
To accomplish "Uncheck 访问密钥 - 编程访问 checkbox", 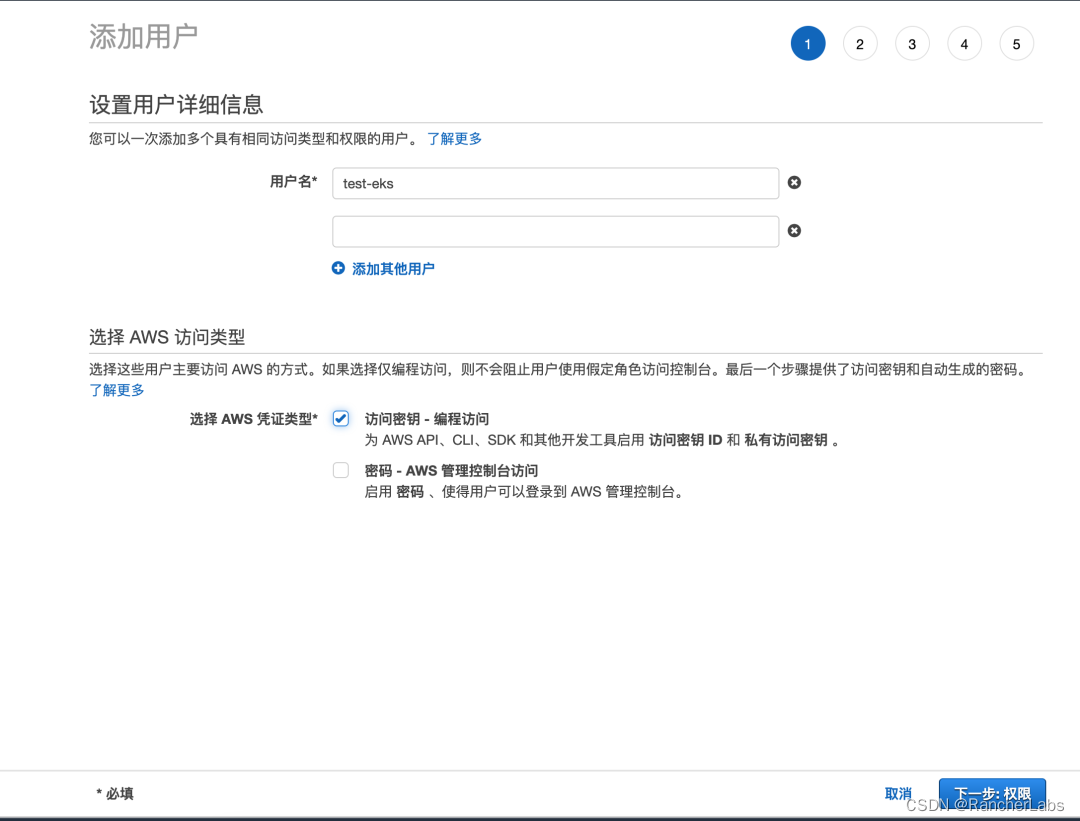I will (x=341, y=419).
